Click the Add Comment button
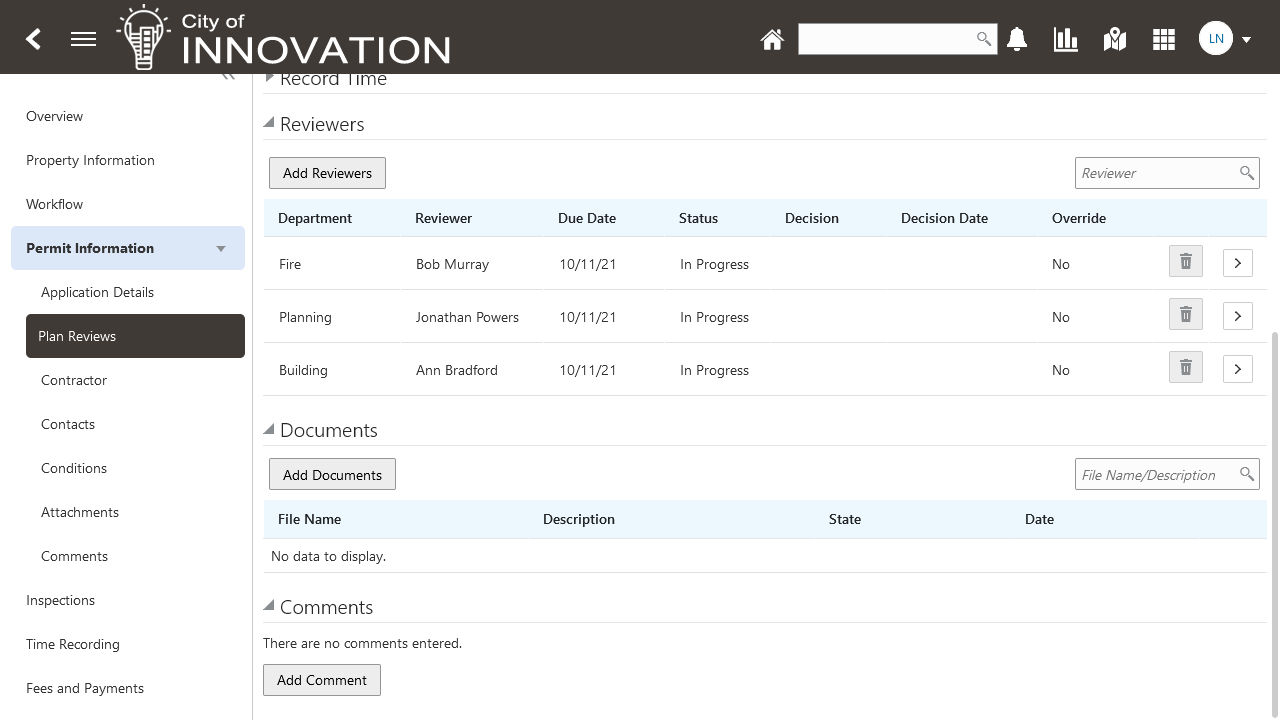This screenshot has height=720, width=1280. coord(321,680)
